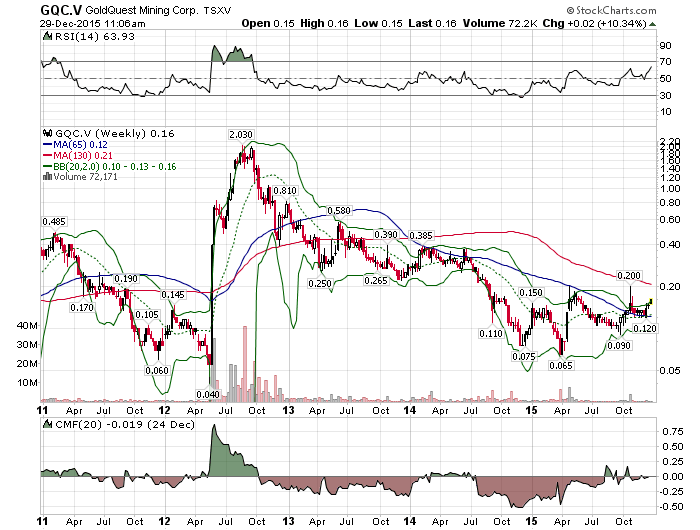Click the 13 year label under price chart
The height and width of the screenshot is (530, 700).
[x=288, y=409]
